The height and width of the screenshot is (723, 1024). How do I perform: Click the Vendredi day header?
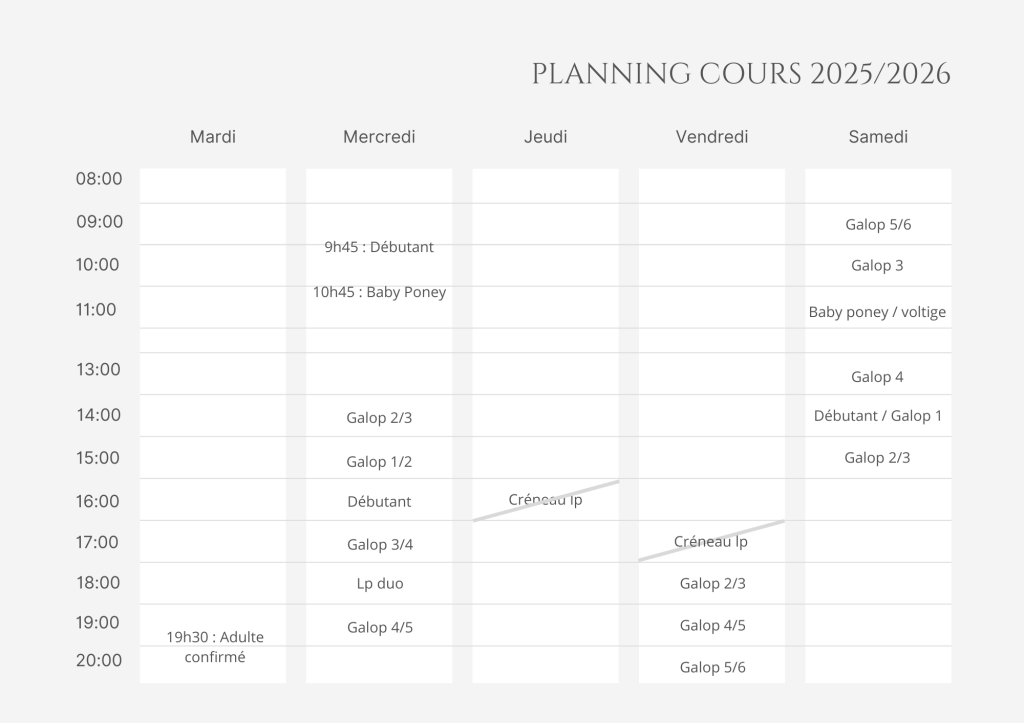pos(712,137)
